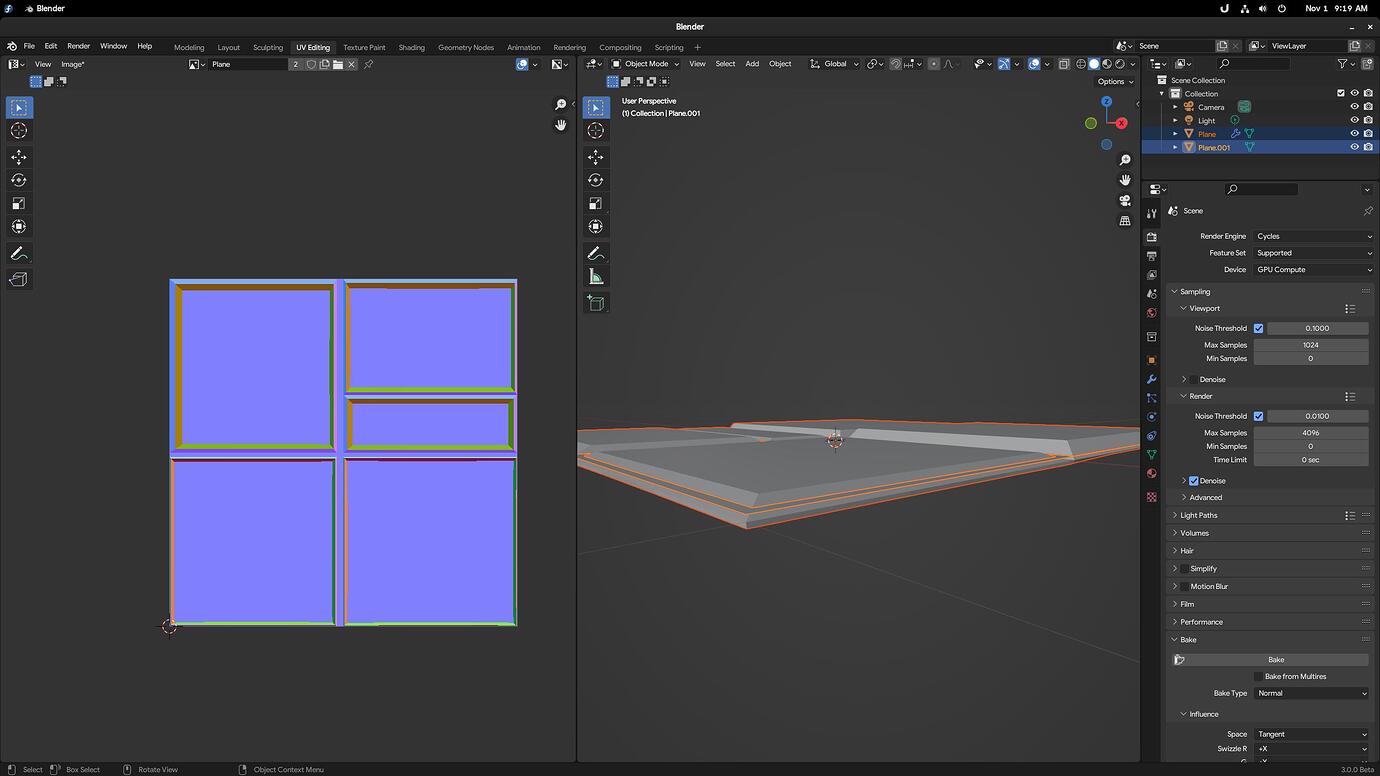Open the Output properties tab
Image resolution: width=1380 pixels, height=776 pixels.
[1152, 256]
